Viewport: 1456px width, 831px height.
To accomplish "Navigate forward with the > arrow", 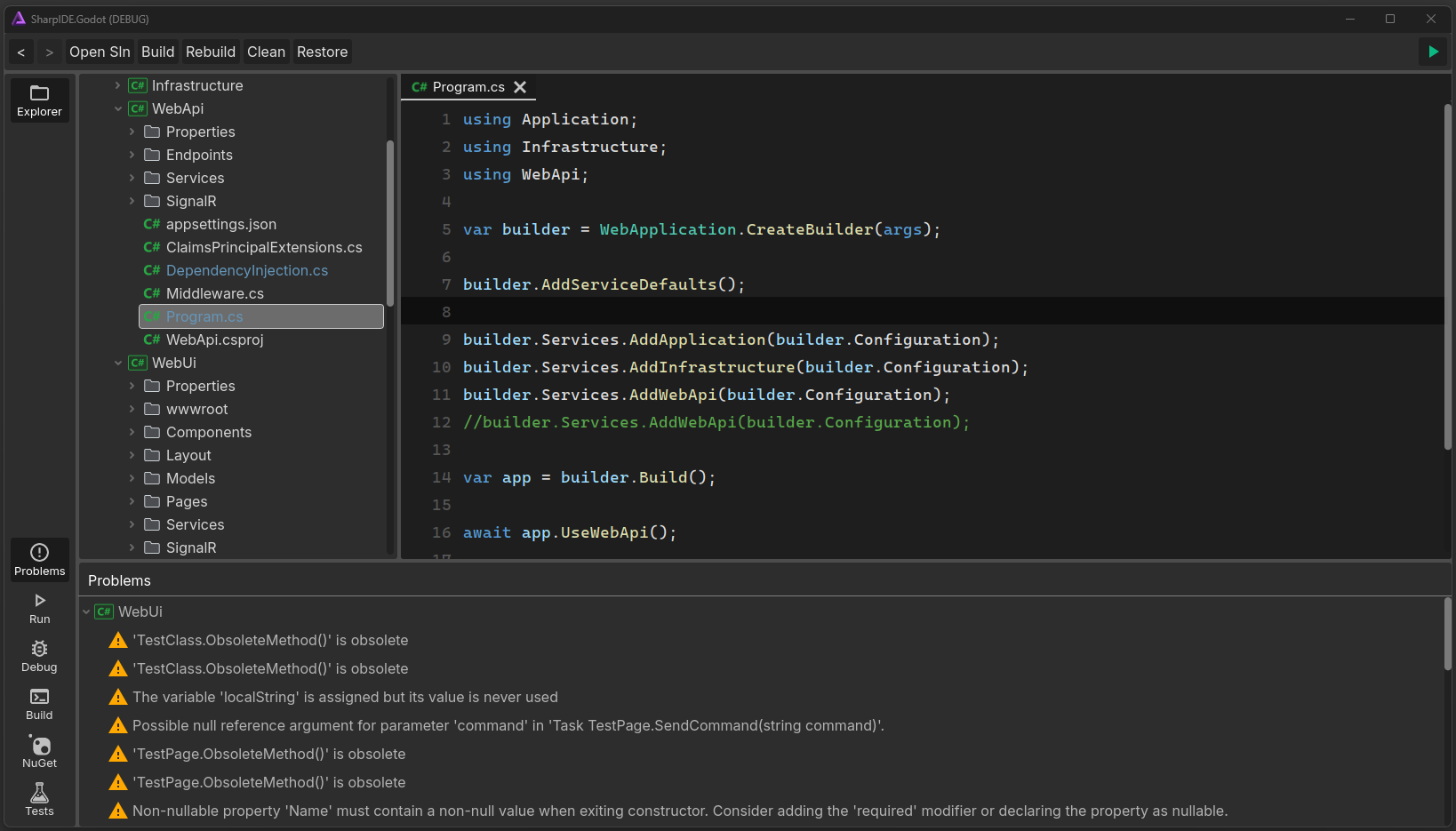I will click(x=50, y=52).
